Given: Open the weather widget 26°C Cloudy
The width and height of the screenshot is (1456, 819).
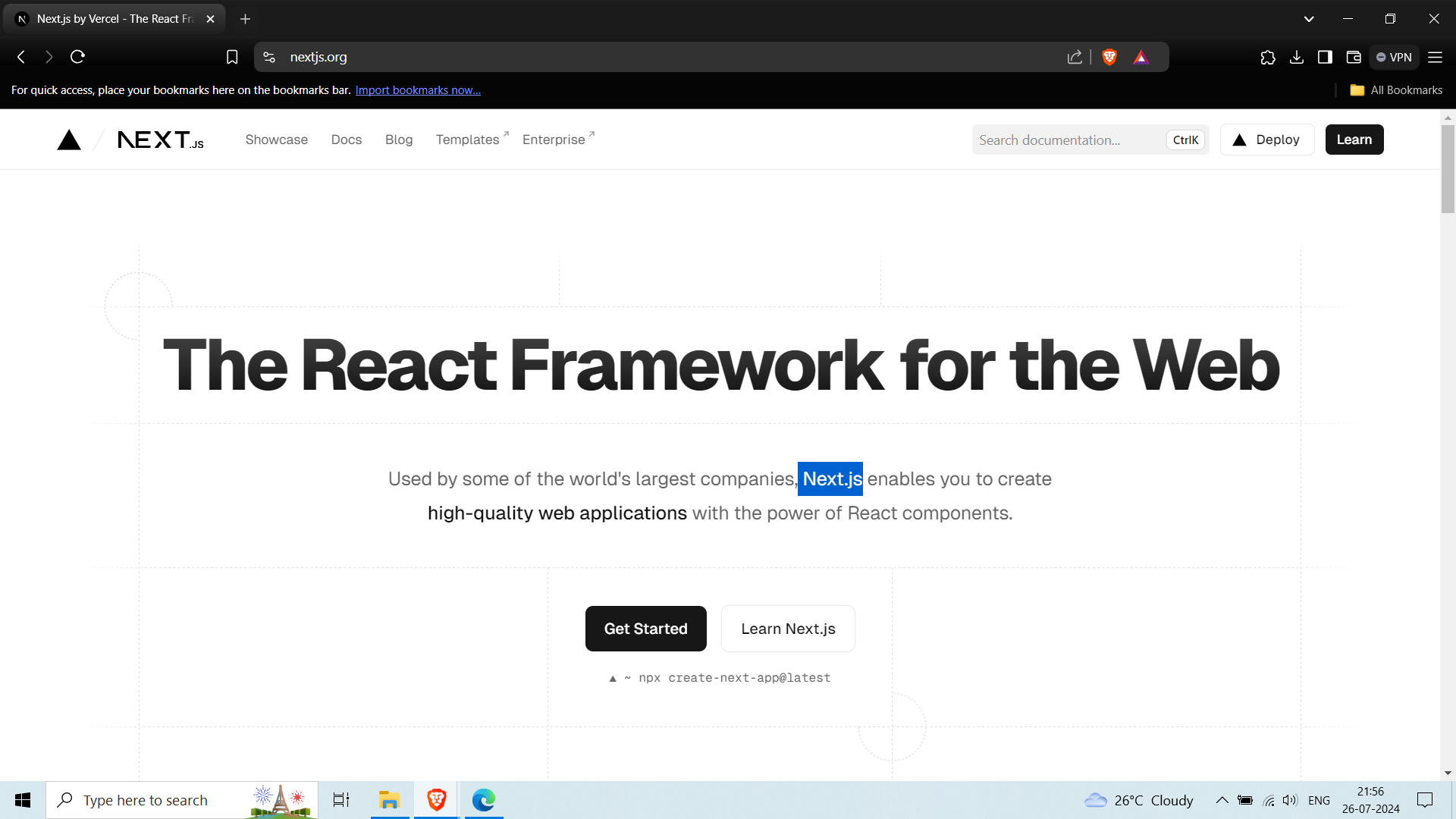Looking at the screenshot, I should [x=1139, y=800].
